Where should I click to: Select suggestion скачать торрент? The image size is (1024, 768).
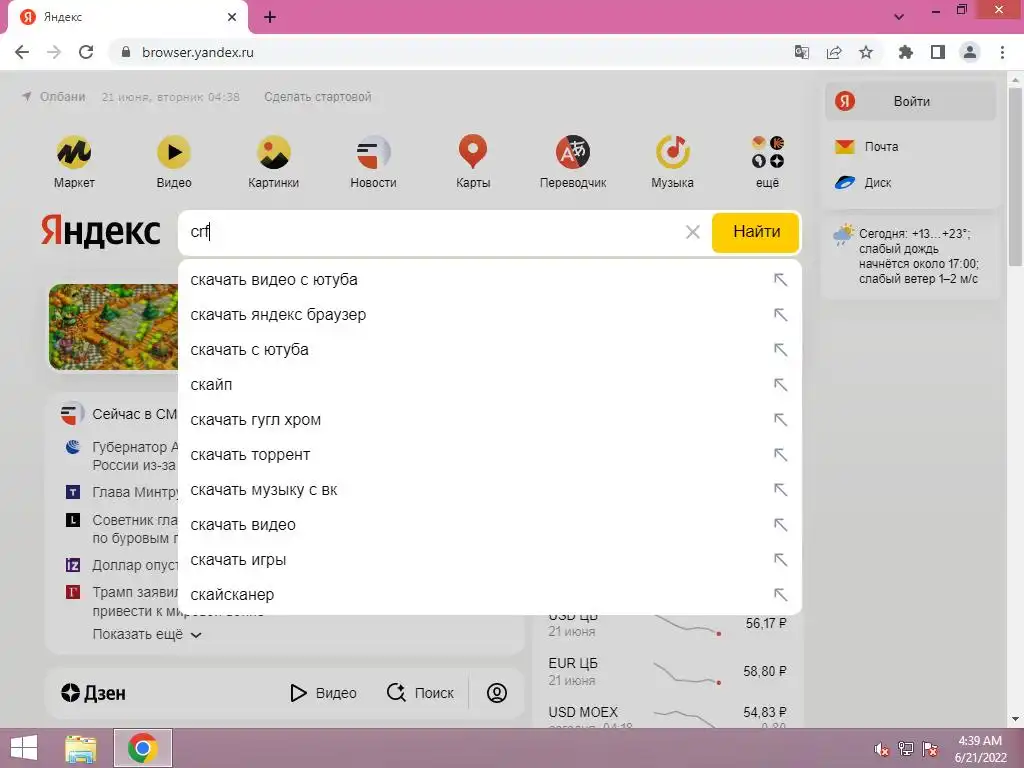[490, 455]
